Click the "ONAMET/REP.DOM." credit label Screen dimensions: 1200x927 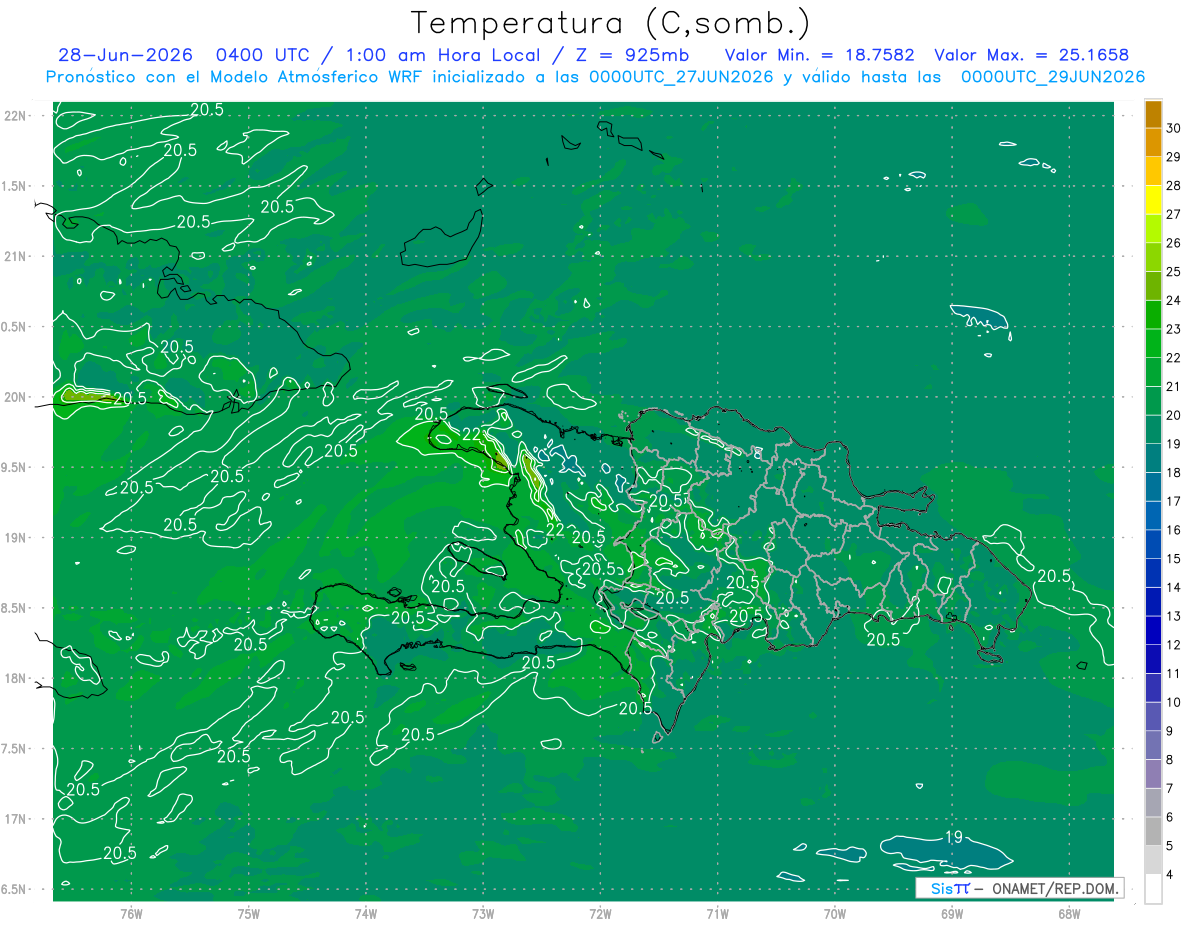[x=1054, y=888]
